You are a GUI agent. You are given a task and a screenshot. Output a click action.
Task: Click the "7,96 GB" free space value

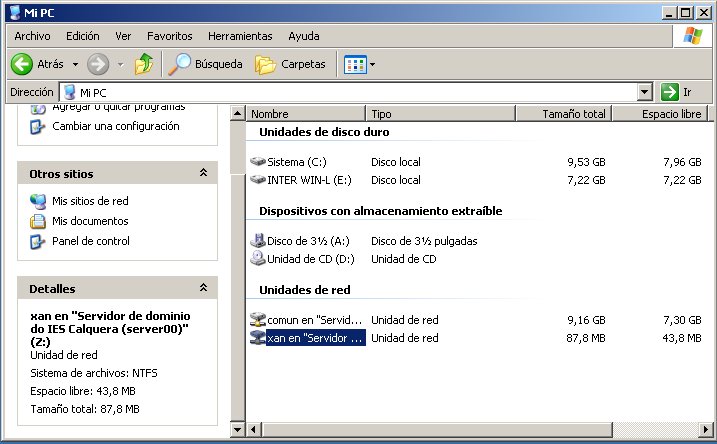[682, 162]
